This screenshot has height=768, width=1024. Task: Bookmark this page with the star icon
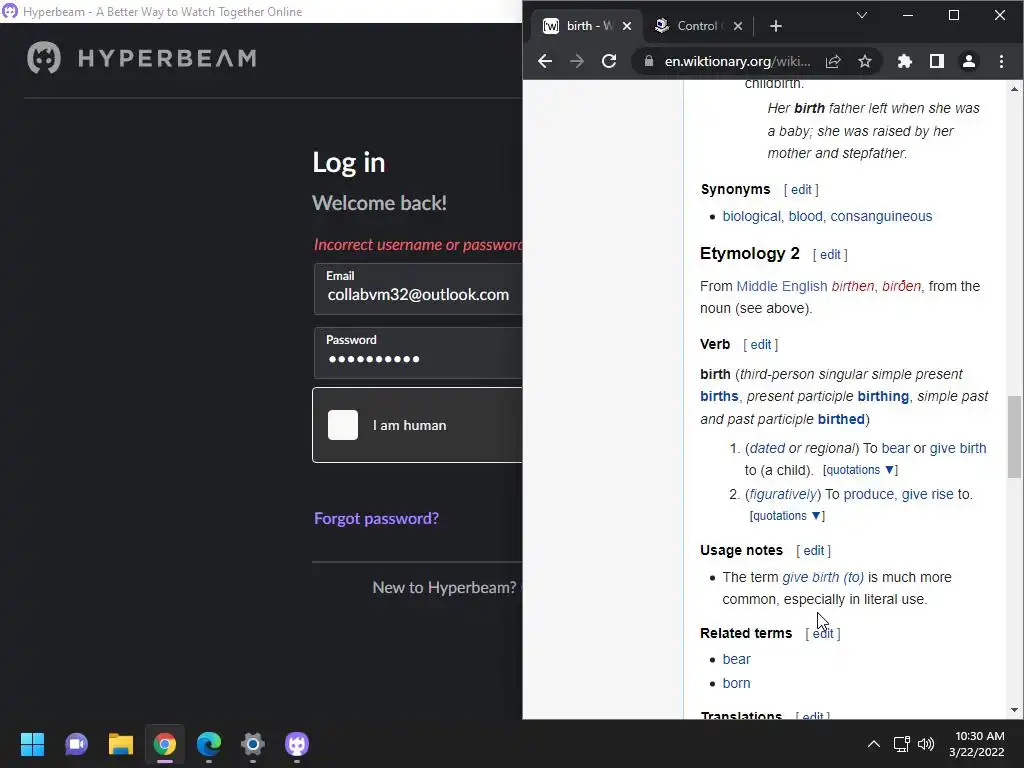tap(865, 61)
